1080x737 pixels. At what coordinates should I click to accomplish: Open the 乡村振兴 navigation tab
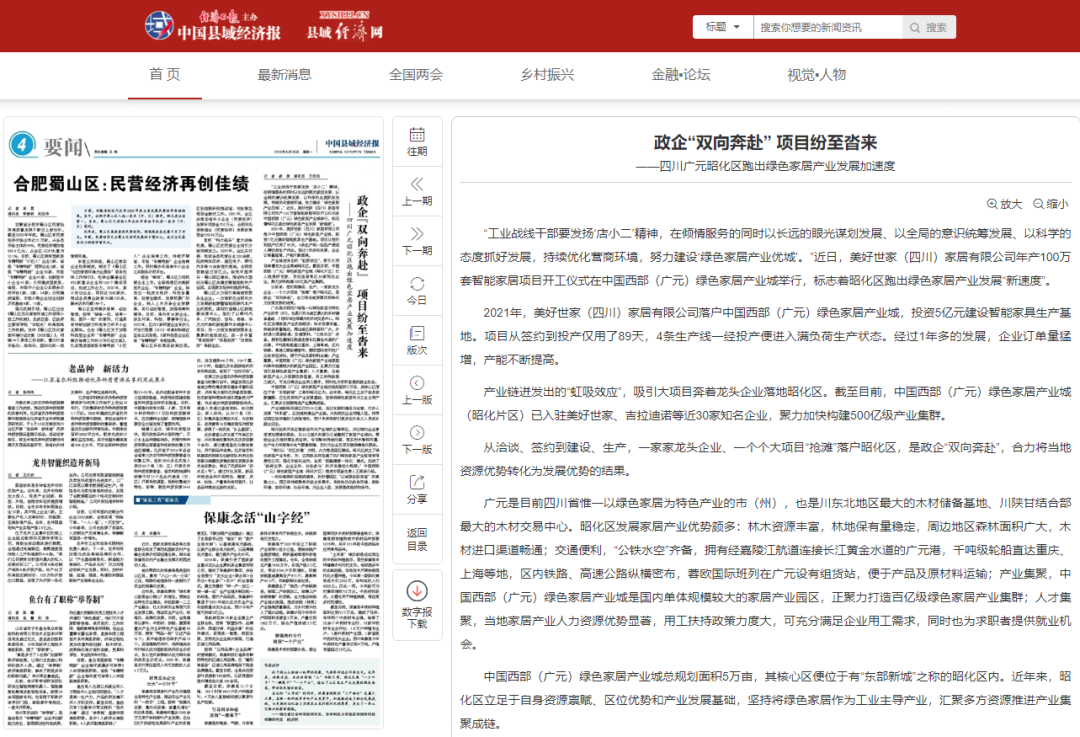pyautogui.click(x=547, y=74)
